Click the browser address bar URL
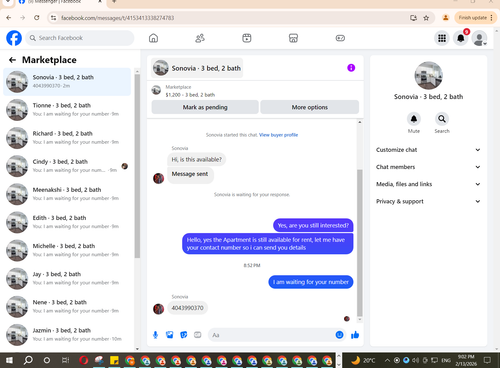This screenshot has width=500, height=368. pos(117,18)
